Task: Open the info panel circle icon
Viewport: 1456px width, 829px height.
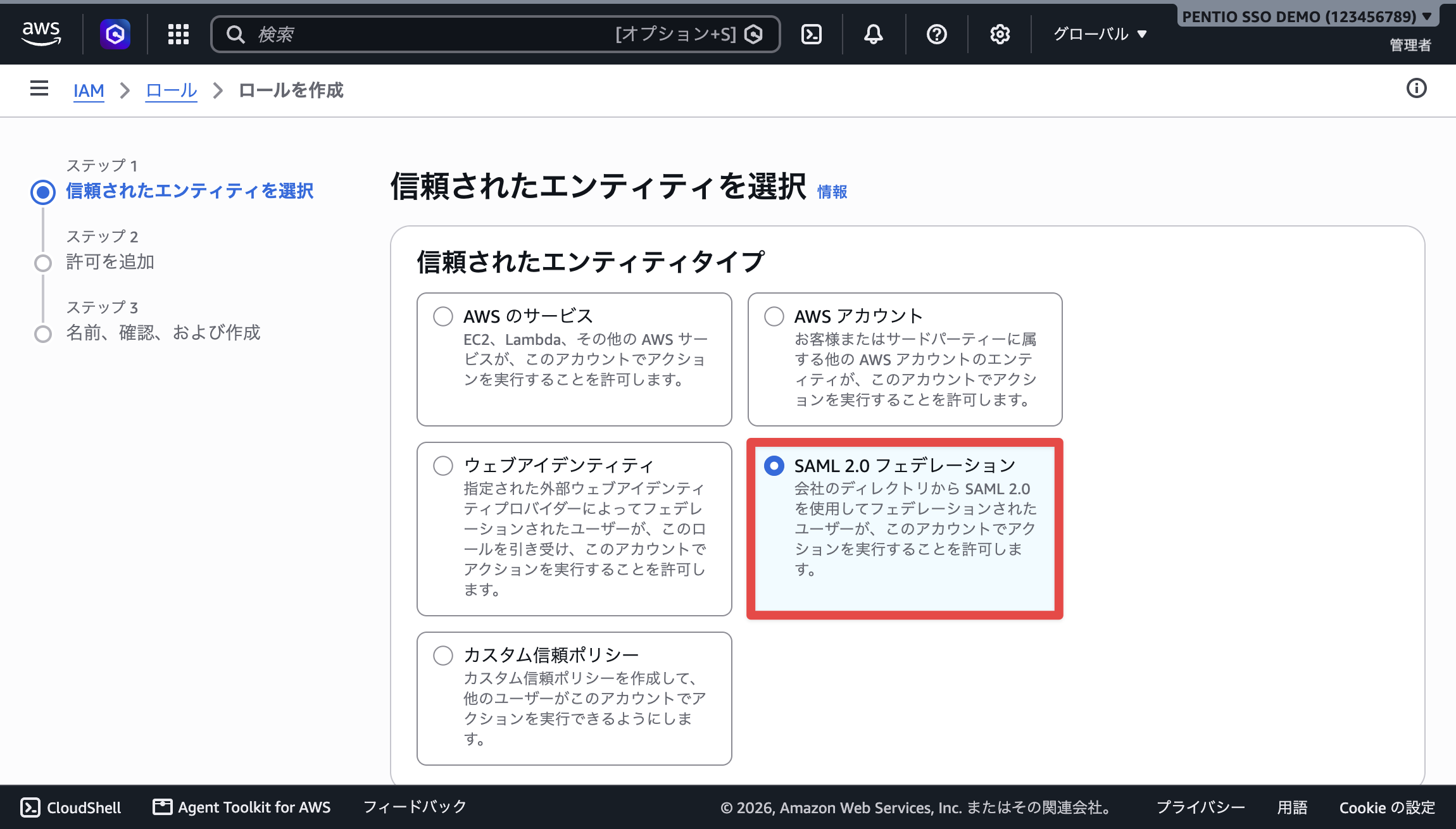Action: click(x=1417, y=89)
